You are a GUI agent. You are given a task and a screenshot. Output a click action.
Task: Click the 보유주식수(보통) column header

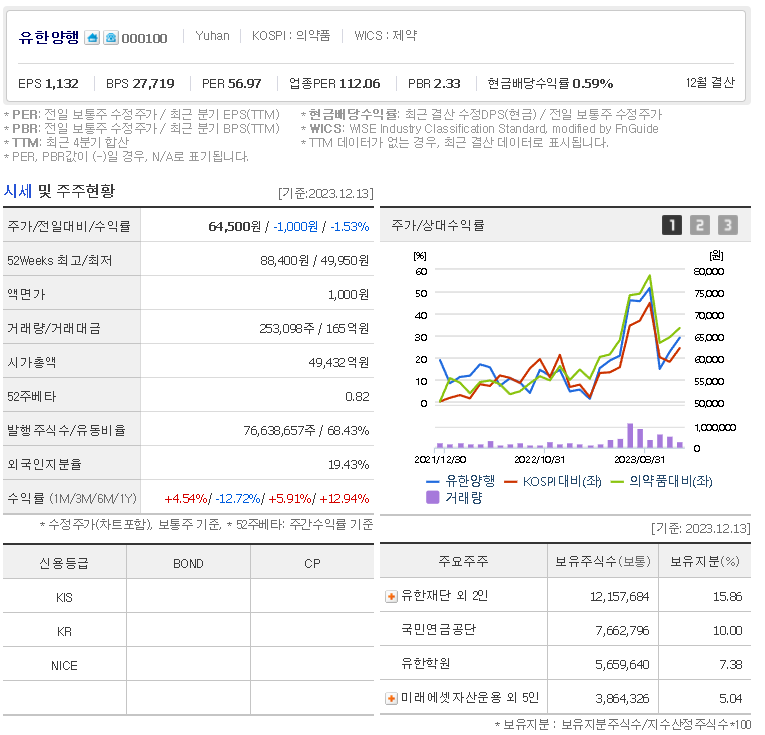tap(603, 562)
